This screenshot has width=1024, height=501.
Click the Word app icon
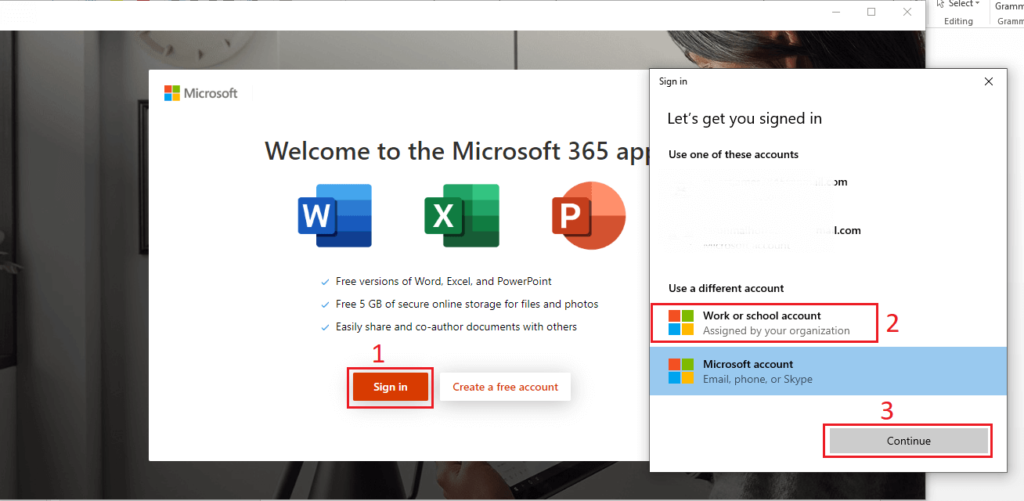[x=335, y=216]
